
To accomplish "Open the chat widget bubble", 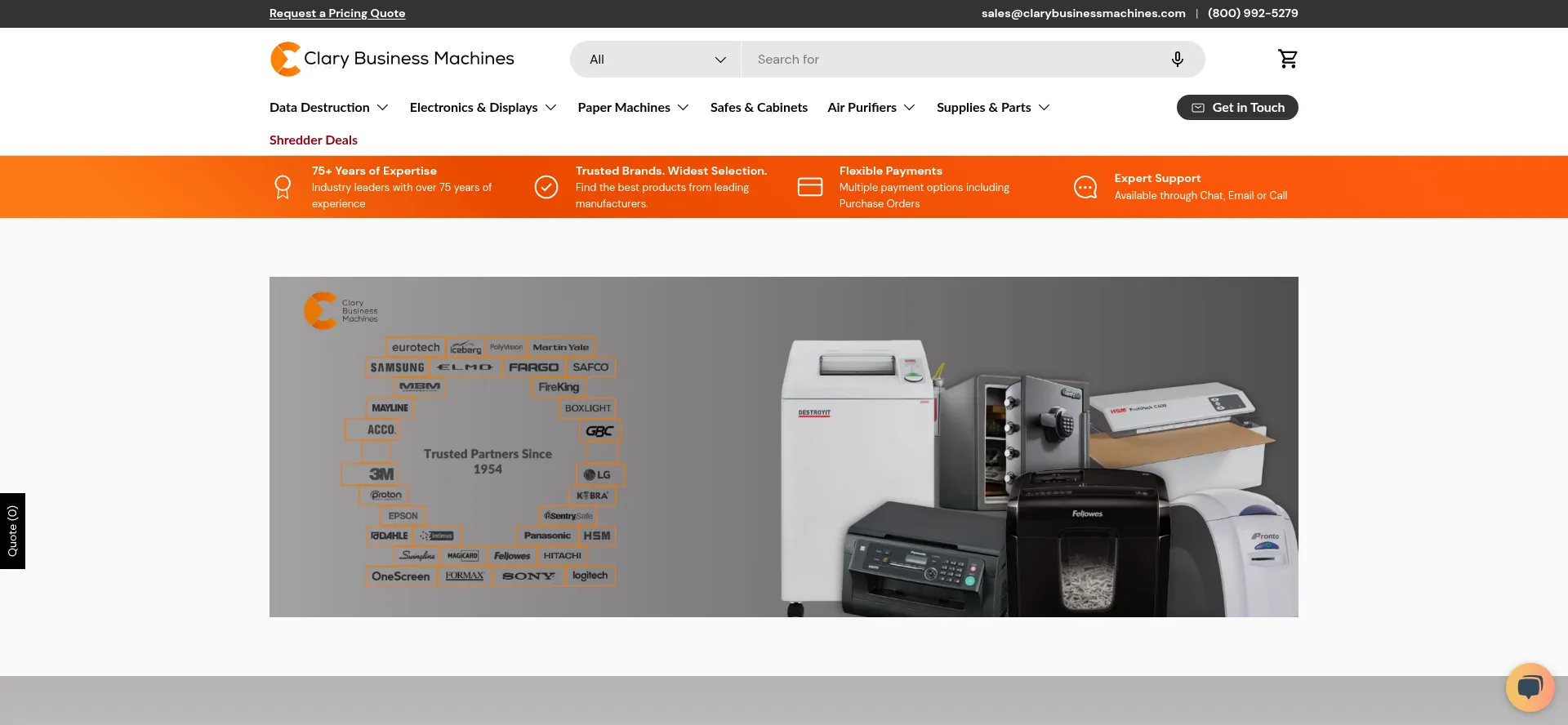I will pos(1530,687).
